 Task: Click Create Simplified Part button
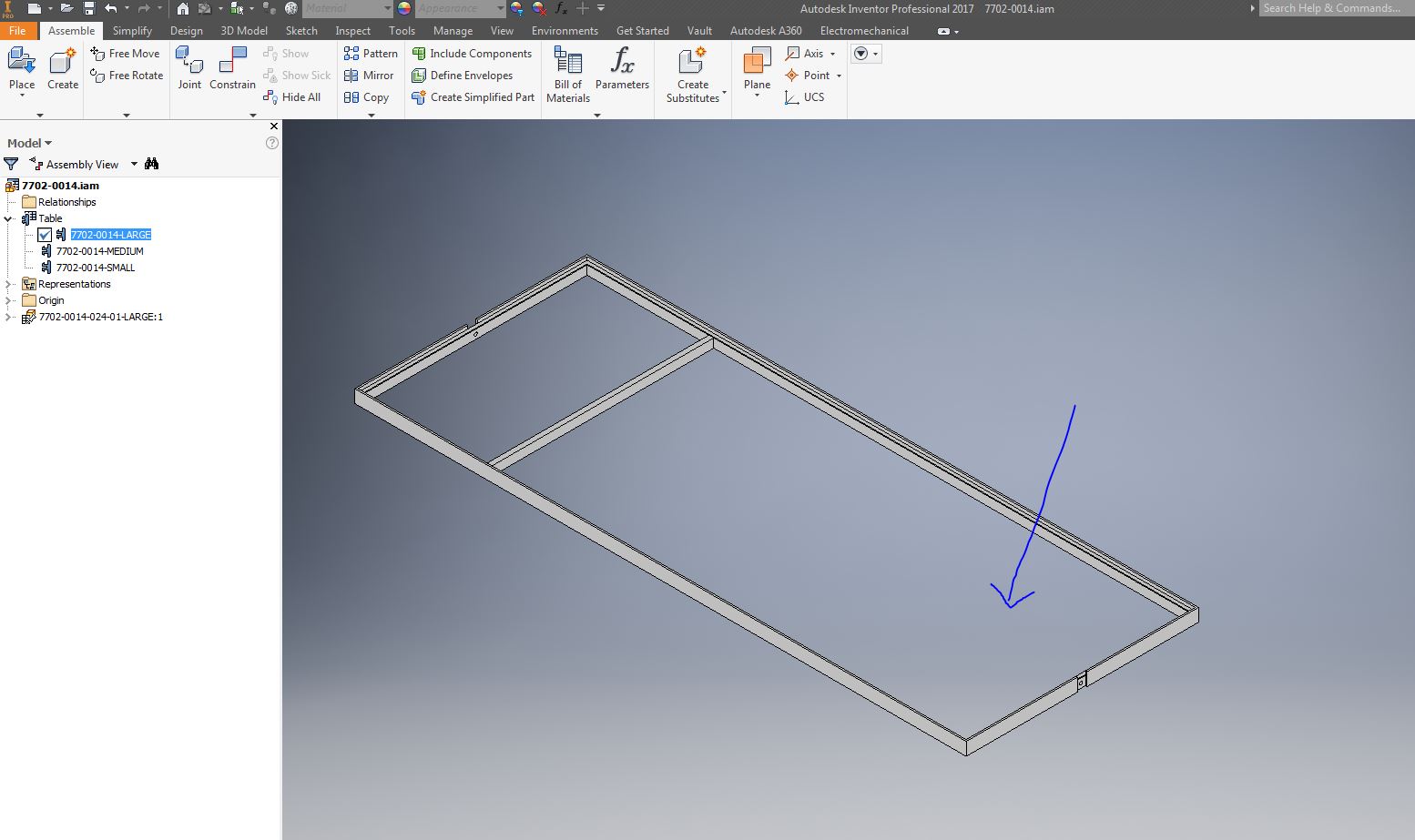[473, 97]
